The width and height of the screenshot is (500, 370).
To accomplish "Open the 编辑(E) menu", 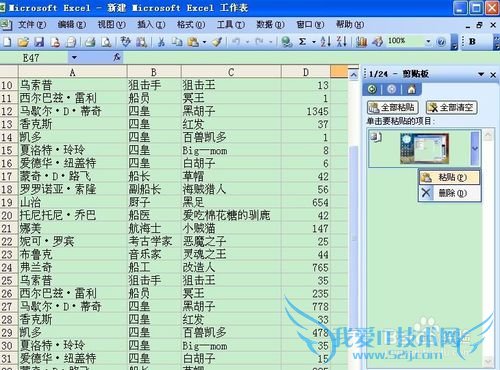I will tap(72, 25).
